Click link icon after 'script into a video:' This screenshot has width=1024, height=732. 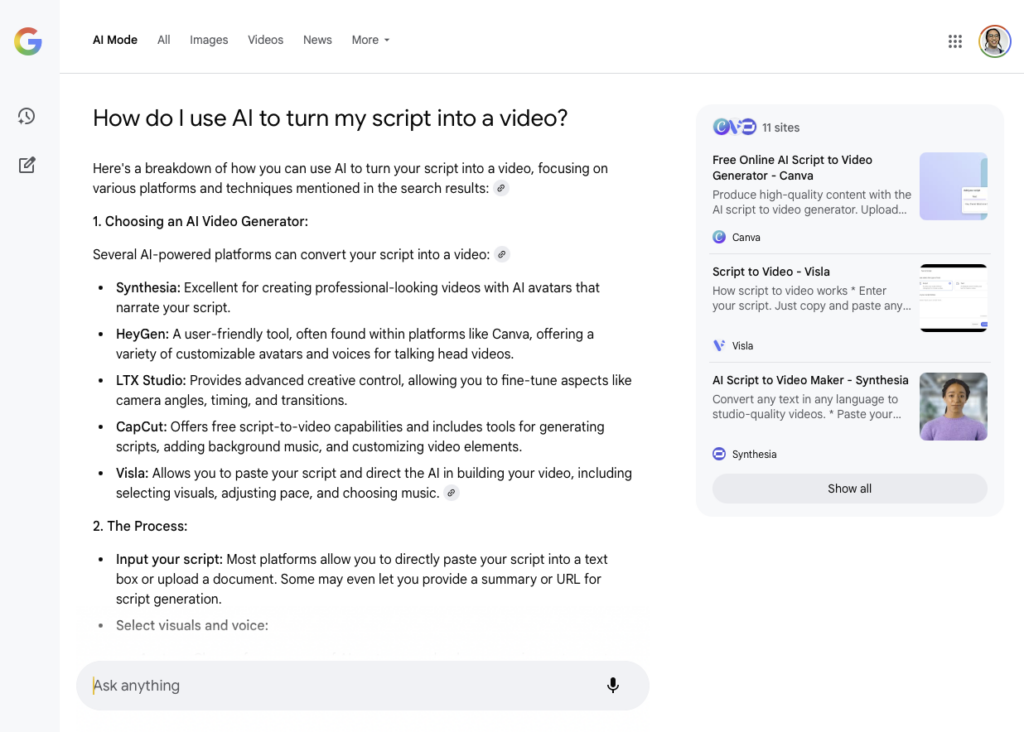502,255
